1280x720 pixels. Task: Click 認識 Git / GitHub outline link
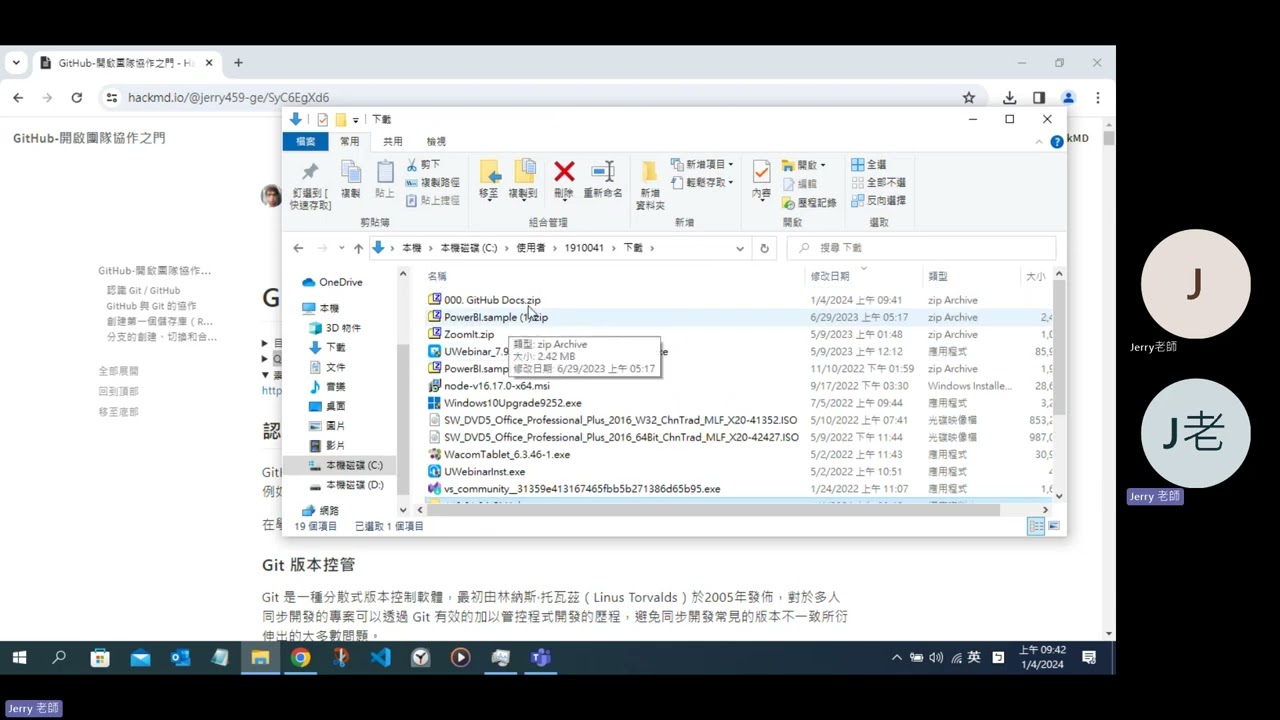click(x=143, y=290)
